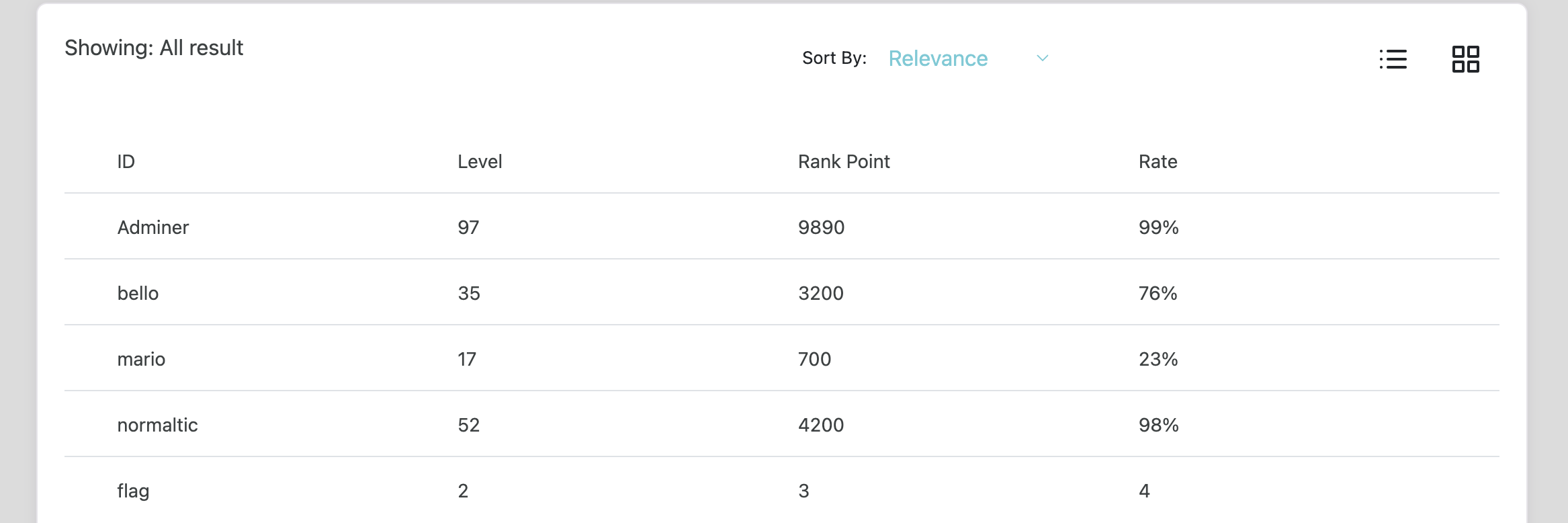Select Rank Point value 9890
1568x523 pixels.
point(821,227)
